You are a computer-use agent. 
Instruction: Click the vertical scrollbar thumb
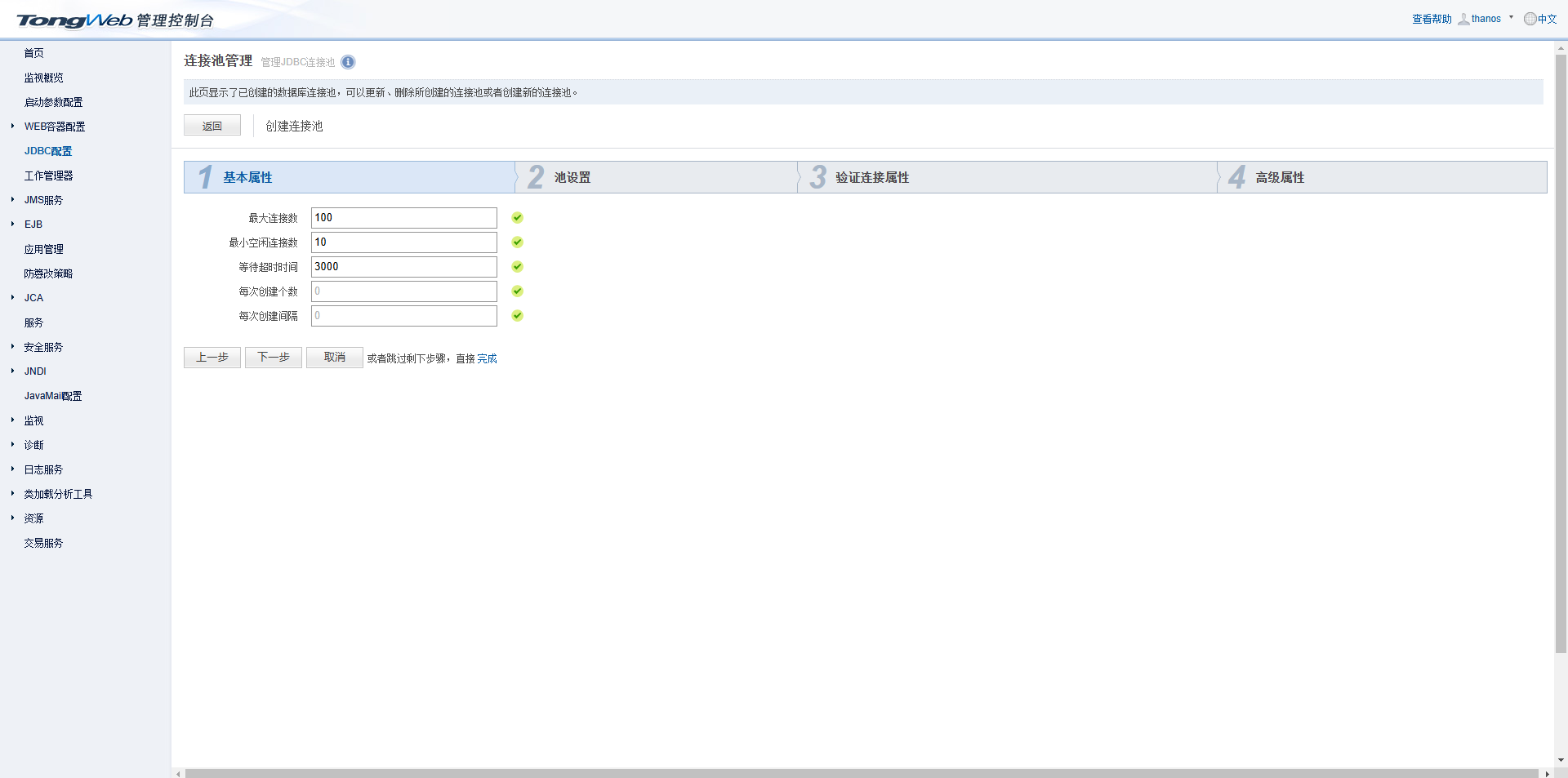[x=1561, y=354]
